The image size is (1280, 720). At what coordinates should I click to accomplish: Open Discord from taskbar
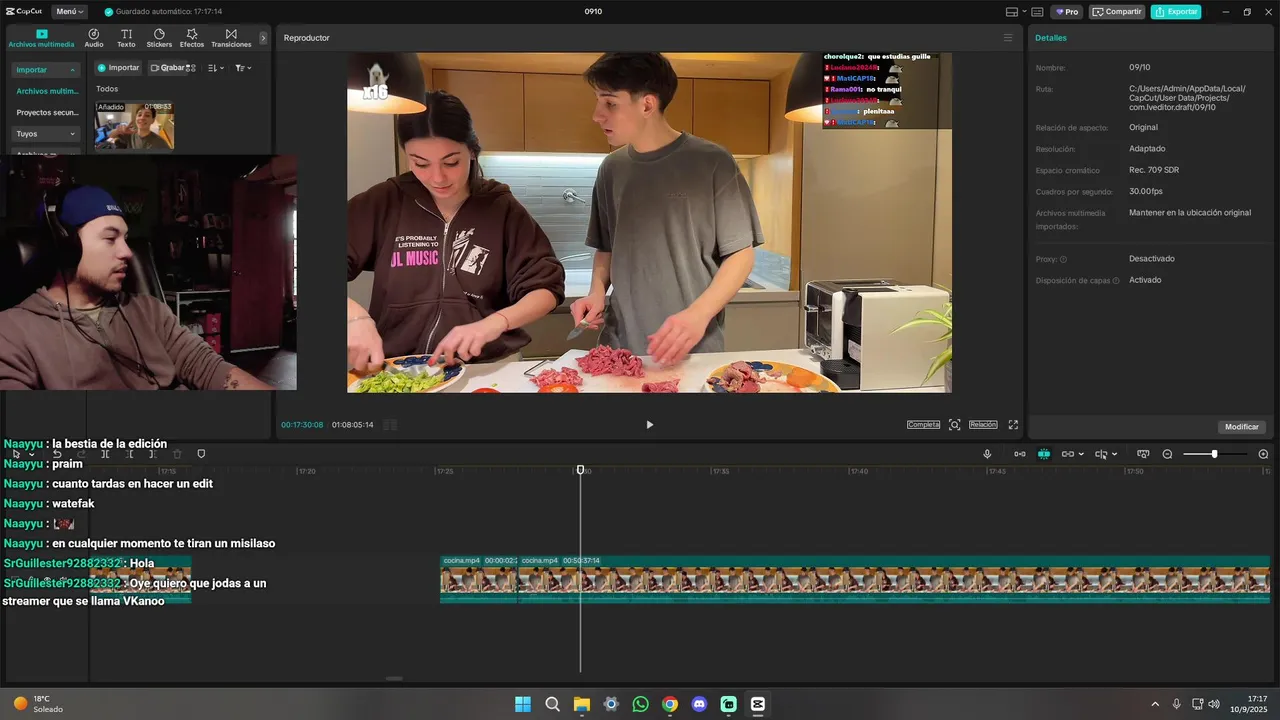click(x=699, y=704)
